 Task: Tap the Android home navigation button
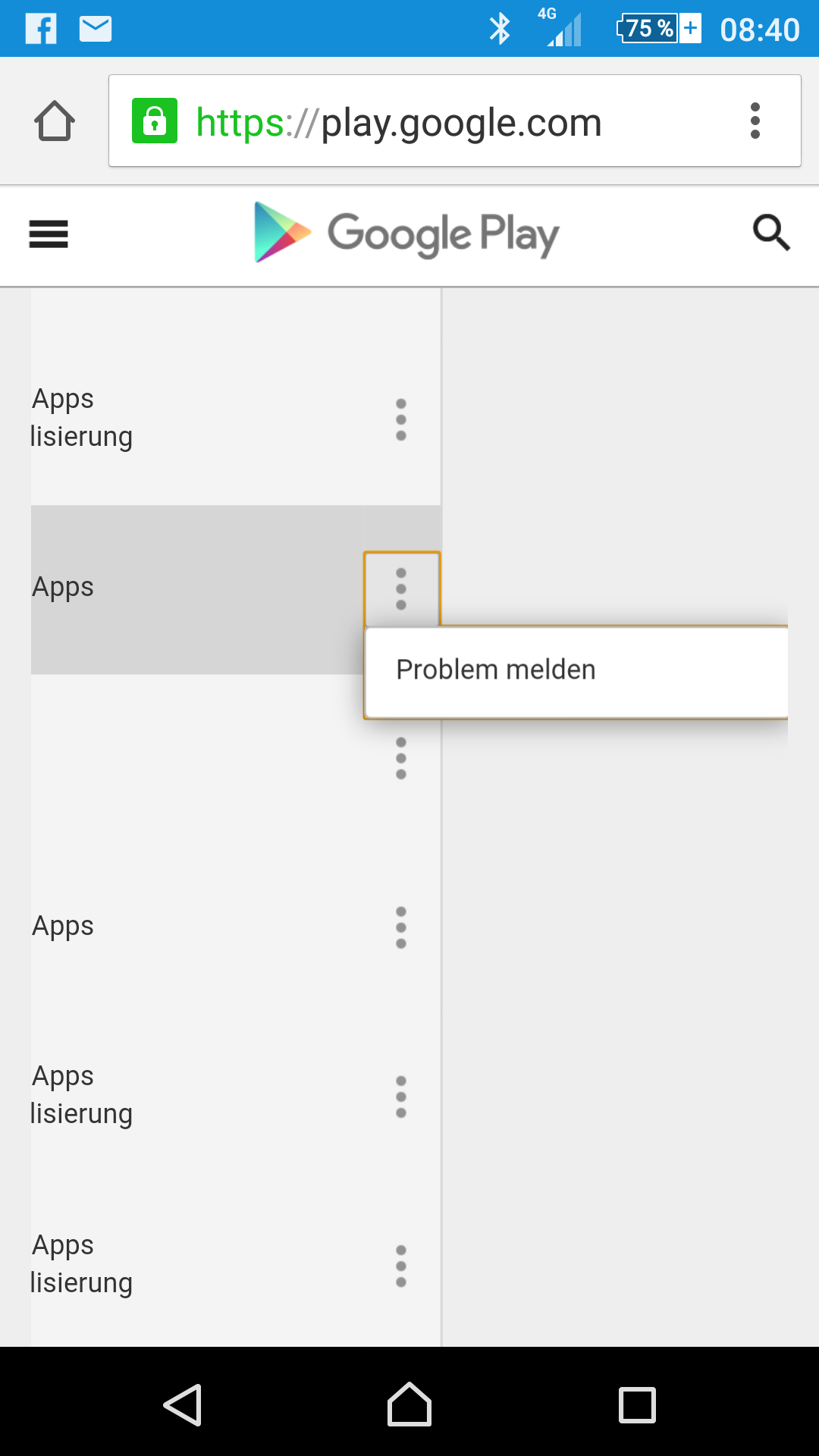tap(409, 1404)
